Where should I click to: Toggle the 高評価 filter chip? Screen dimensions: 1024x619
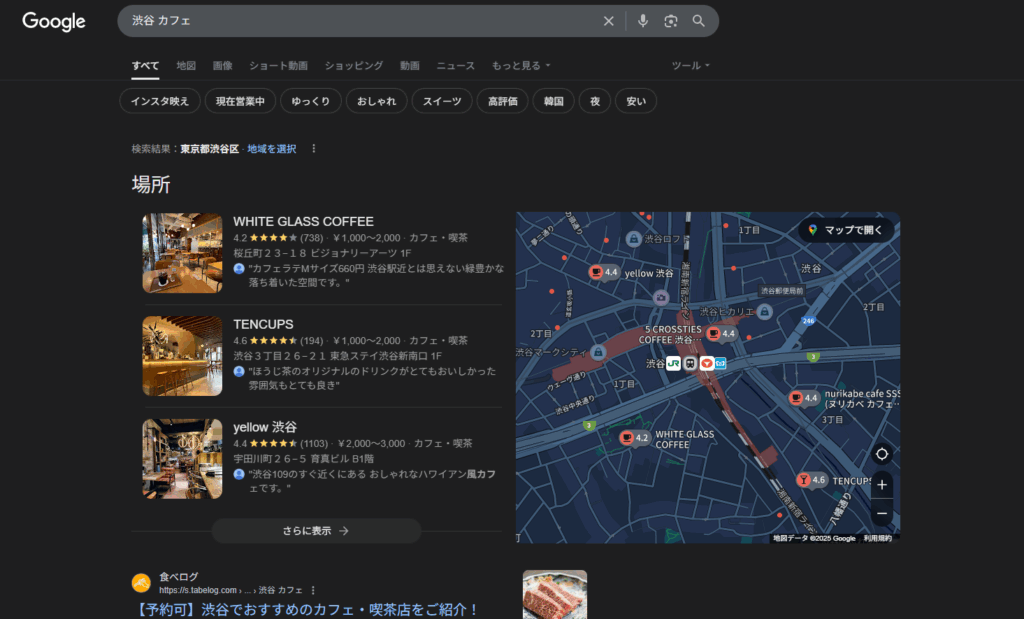click(x=503, y=101)
